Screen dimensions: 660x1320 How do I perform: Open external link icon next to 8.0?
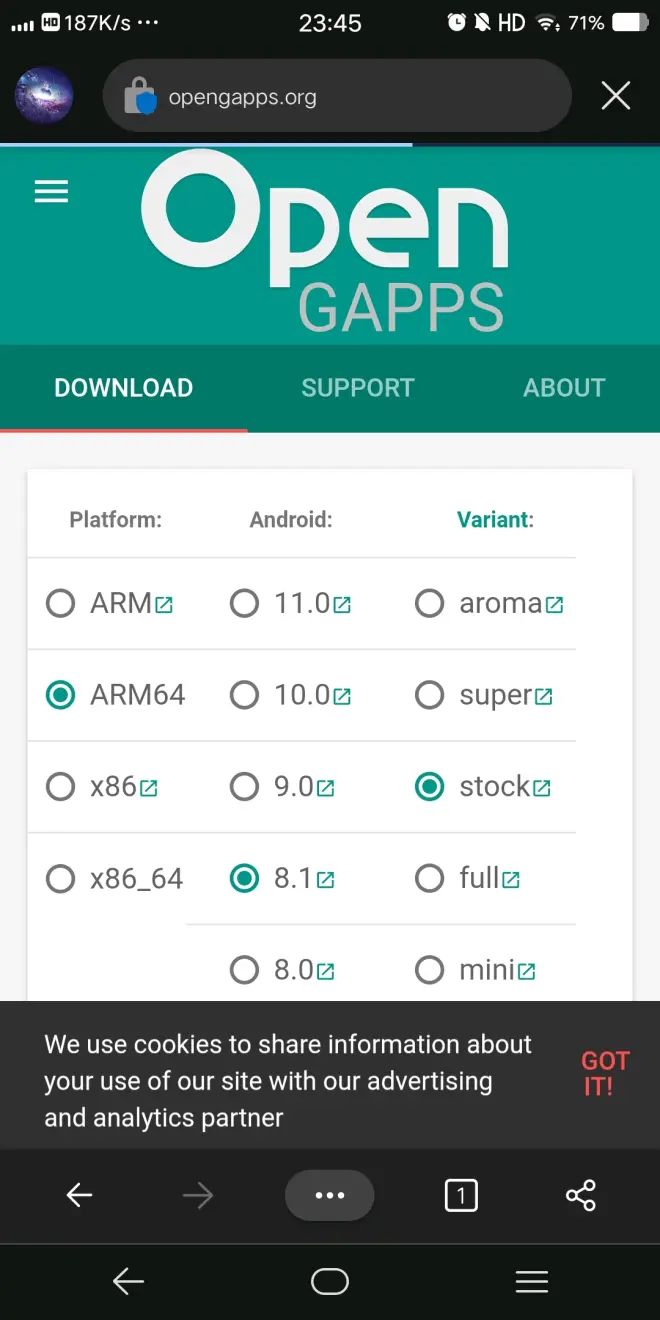pyautogui.click(x=326, y=971)
